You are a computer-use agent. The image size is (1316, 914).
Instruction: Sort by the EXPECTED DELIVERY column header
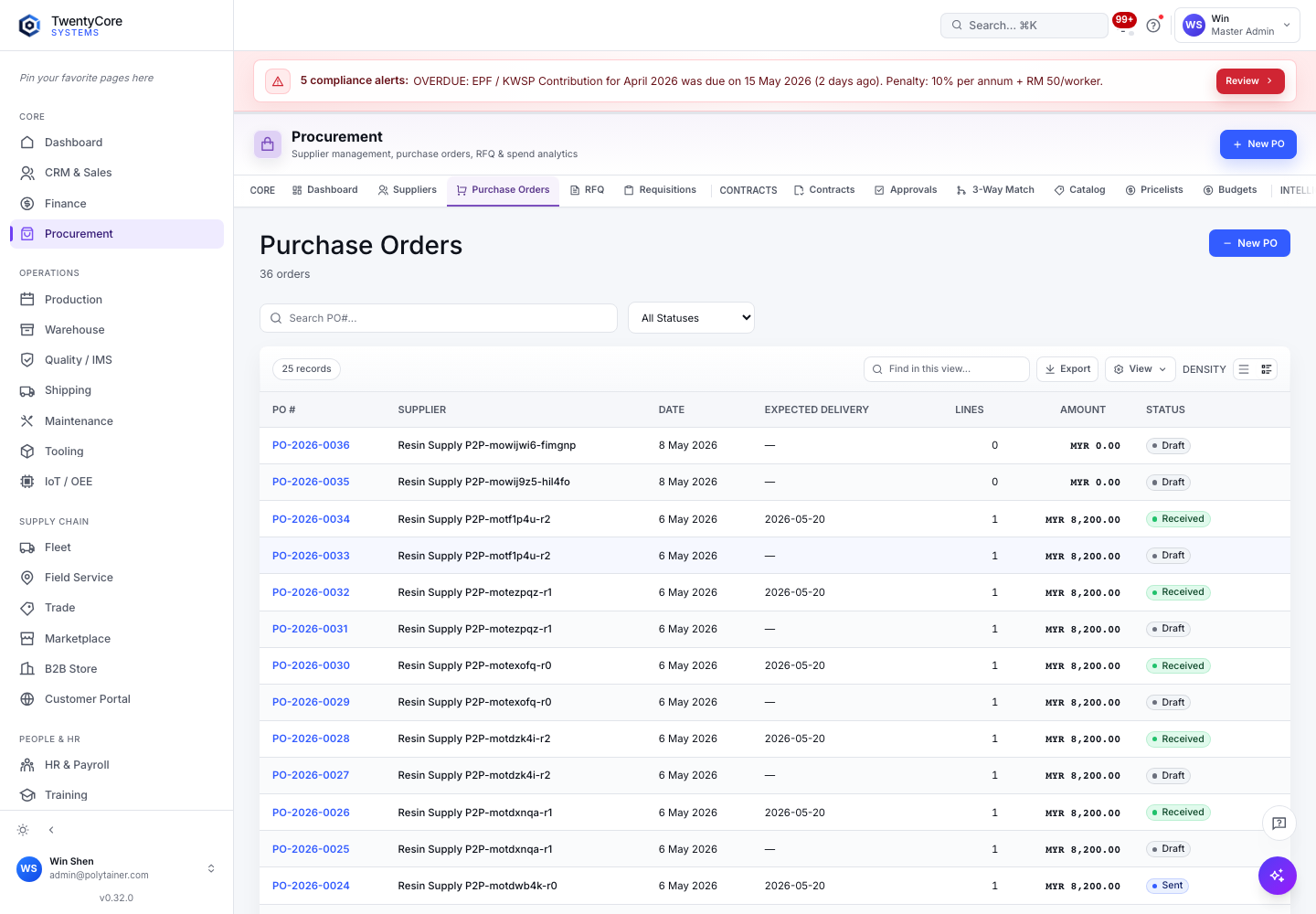point(816,409)
